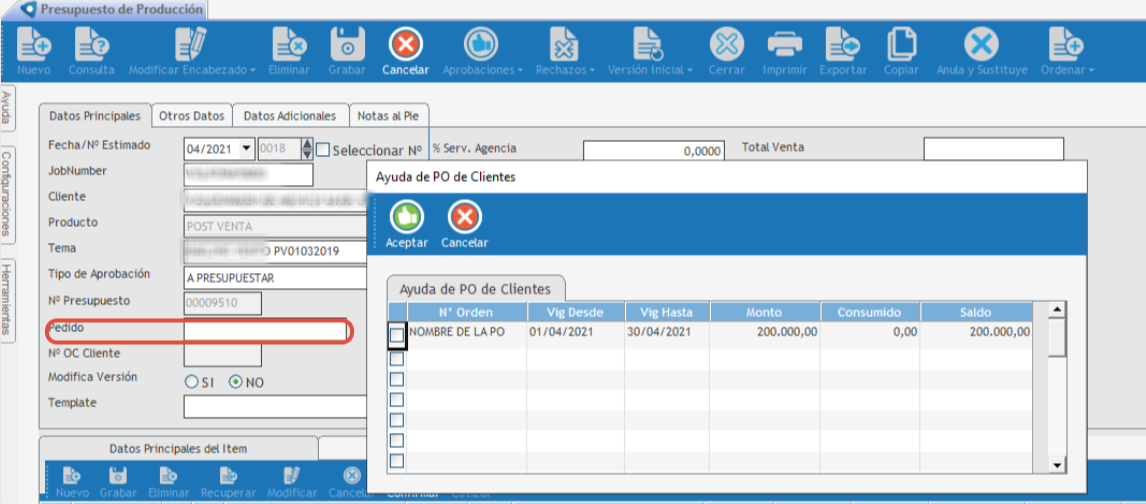Click the Pedido input field
1146x504 pixels.
tap(265, 330)
